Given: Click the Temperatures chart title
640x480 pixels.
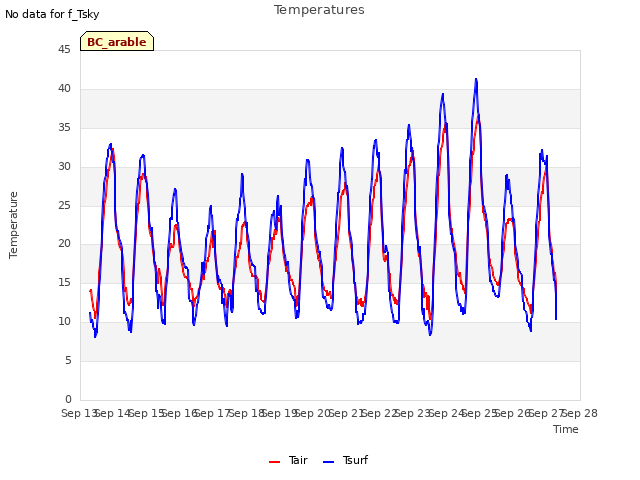Looking at the screenshot, I should click(319, 10).
